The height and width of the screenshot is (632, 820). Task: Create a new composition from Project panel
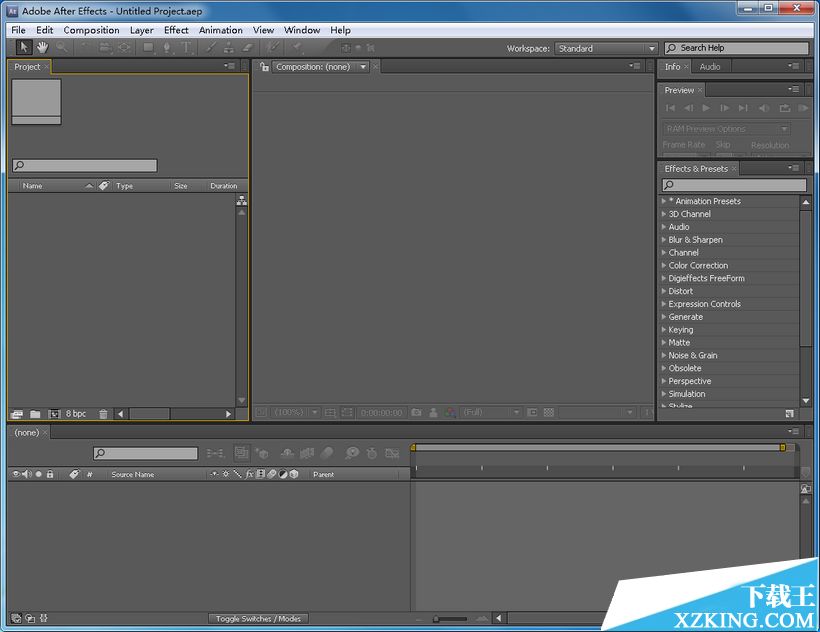click(54, 414)
